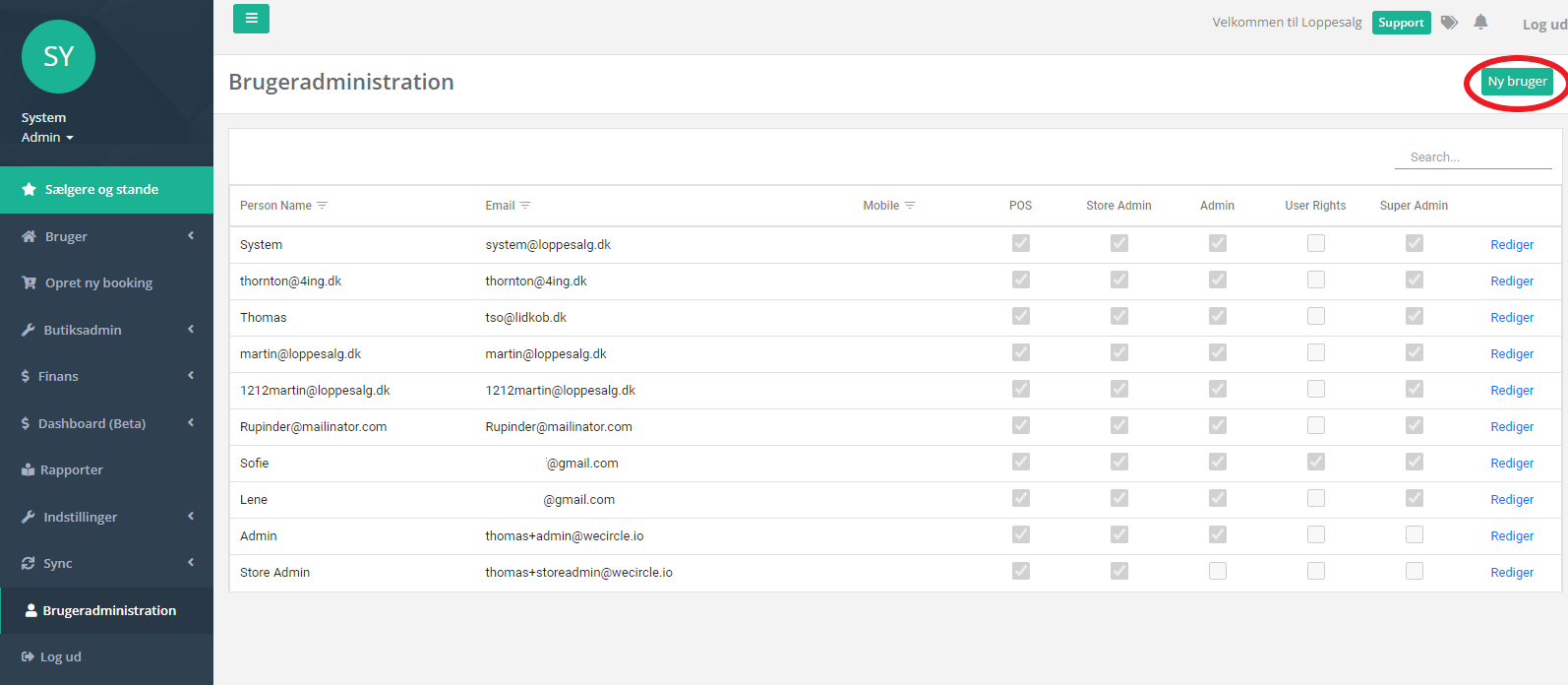
Task: Open the System Admin user dropdown
Action: pyautogui.click(x=47, y=137)
